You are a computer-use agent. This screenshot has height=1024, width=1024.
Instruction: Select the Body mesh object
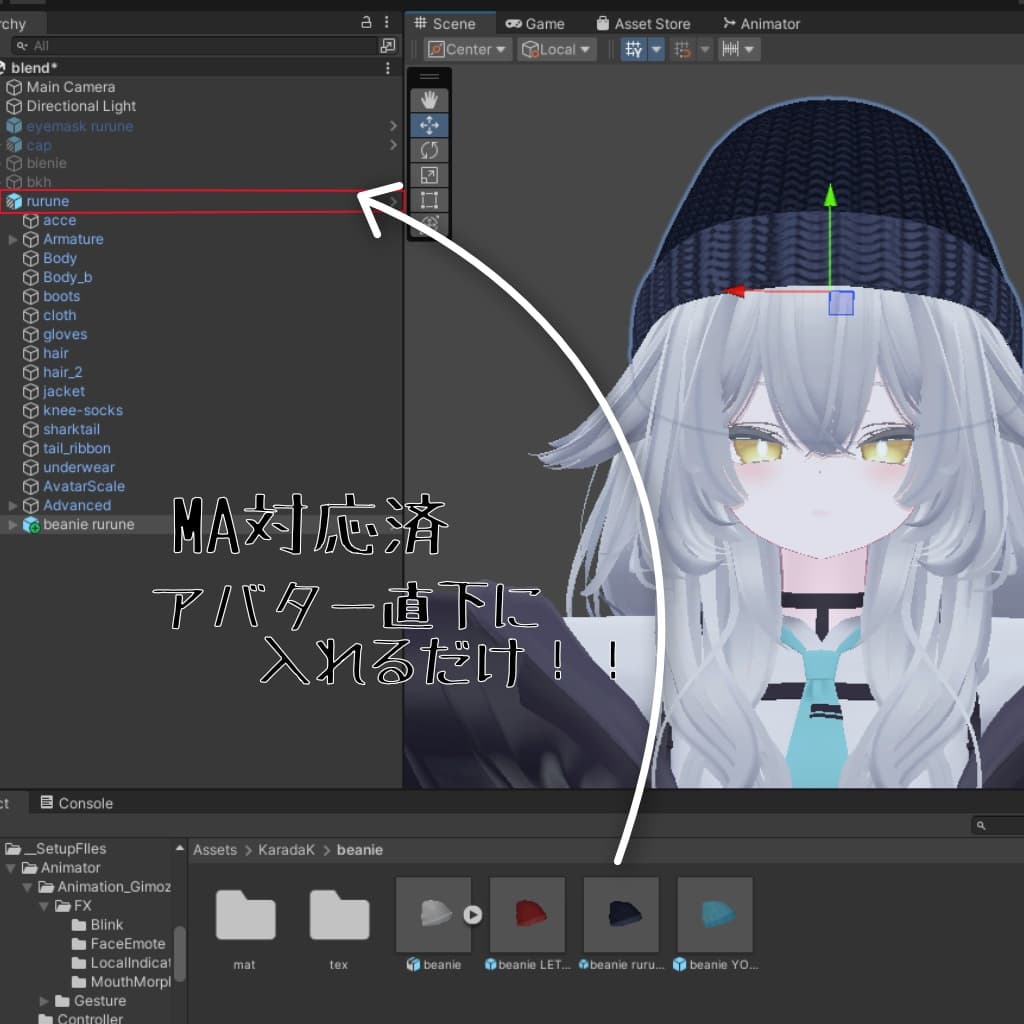(x=59, y=258)
